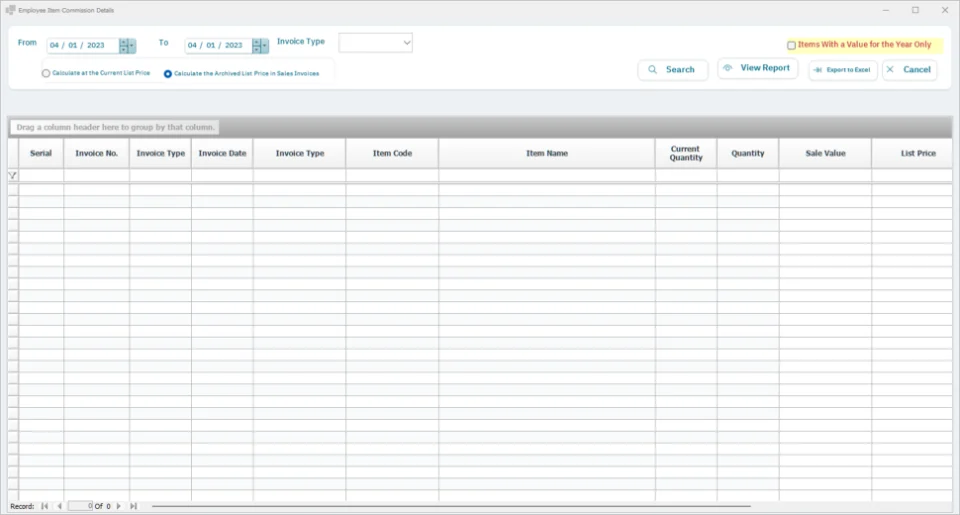Click the group-by panel drag area text
Screen dimensions: 960x515
tap(115, 127)
